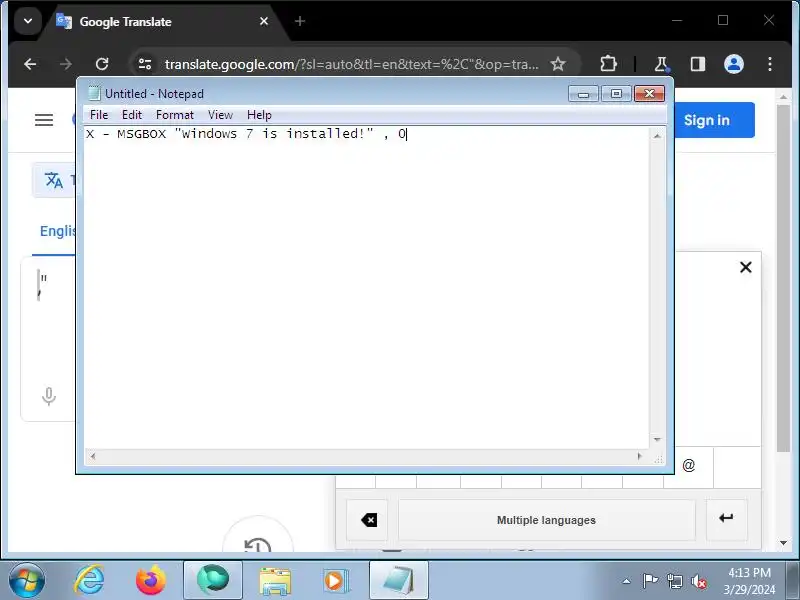Viewport: 800px width, 600px height.
Task: Open Notepad's Help menu
Action: 259,115
